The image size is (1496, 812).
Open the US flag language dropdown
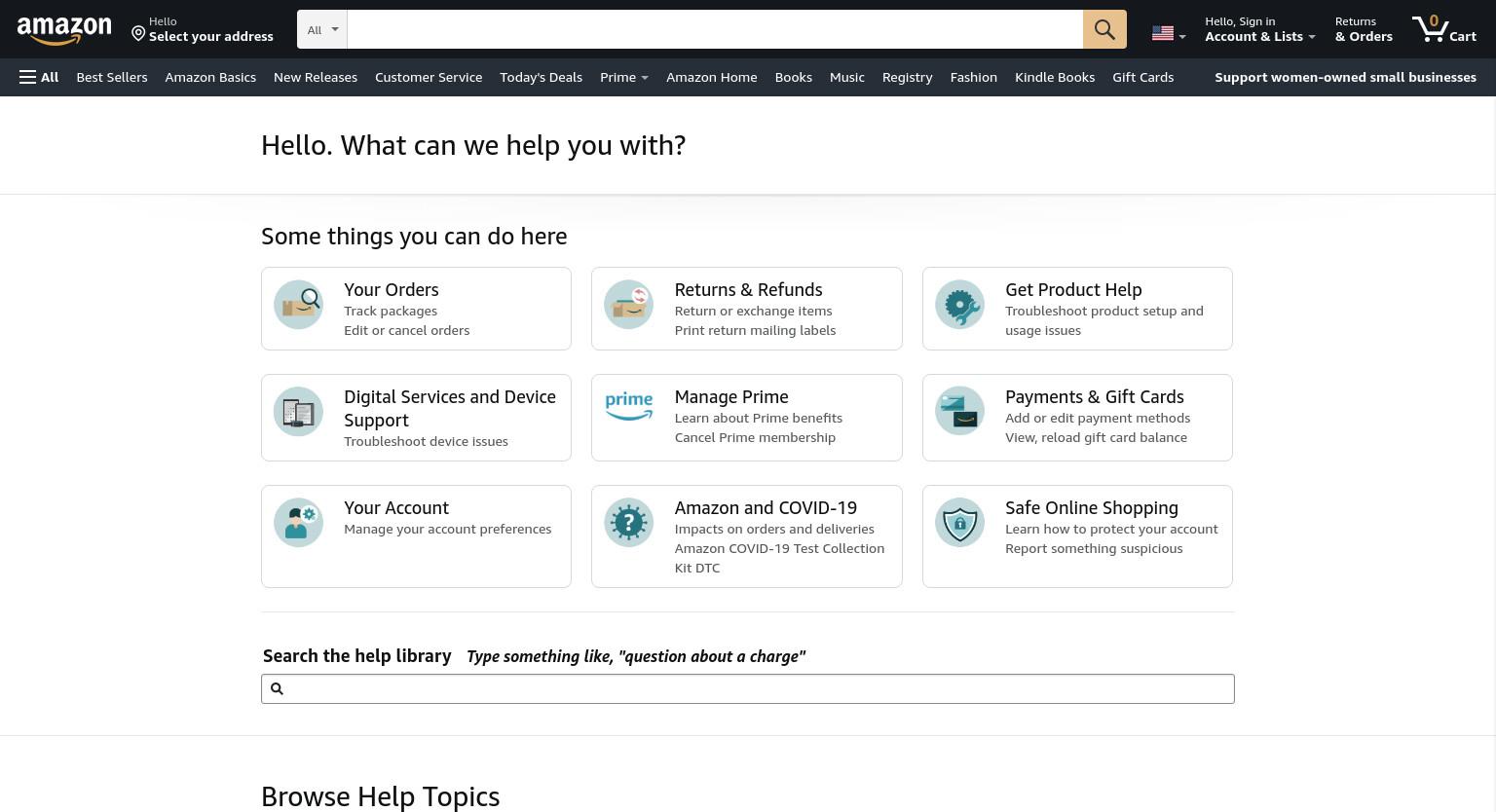1168,34
